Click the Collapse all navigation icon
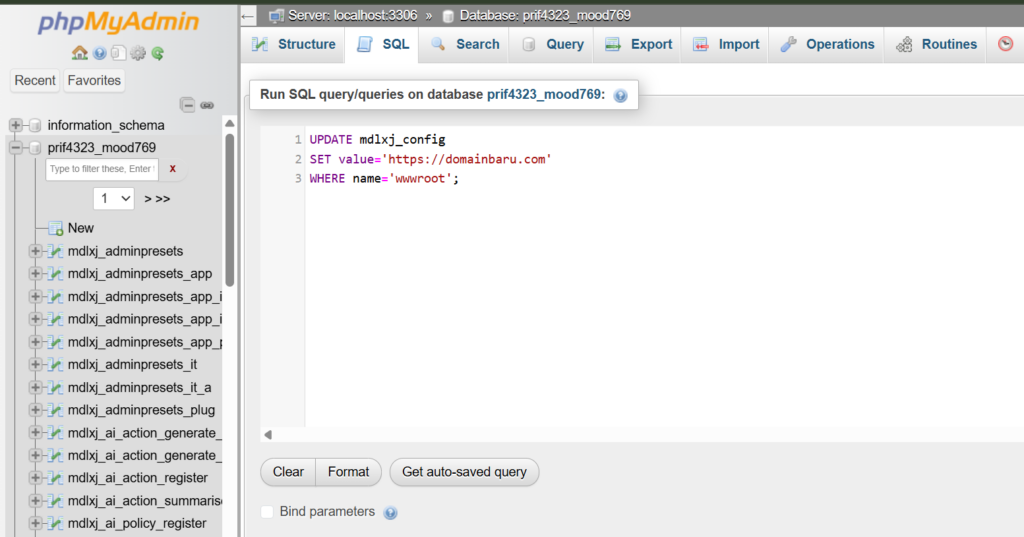Image resolution: width=1024 pixels, height=537 pixels. click(187, 105)
